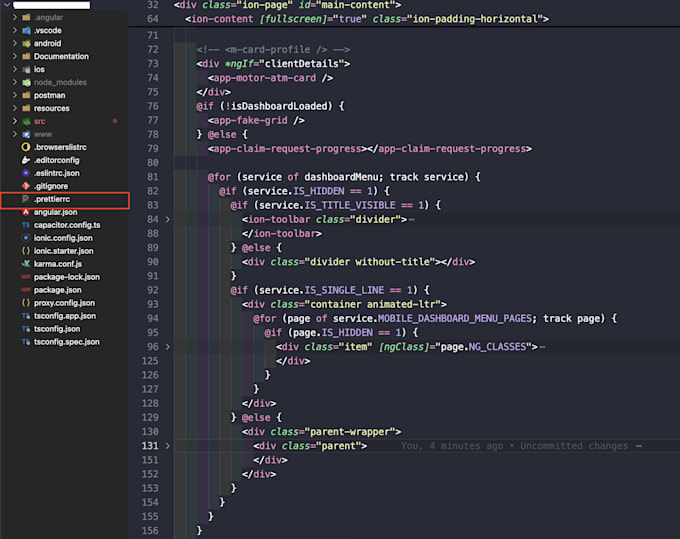Click the resources folder icon
Screen dimensions: 680x539
coord(26,108)
